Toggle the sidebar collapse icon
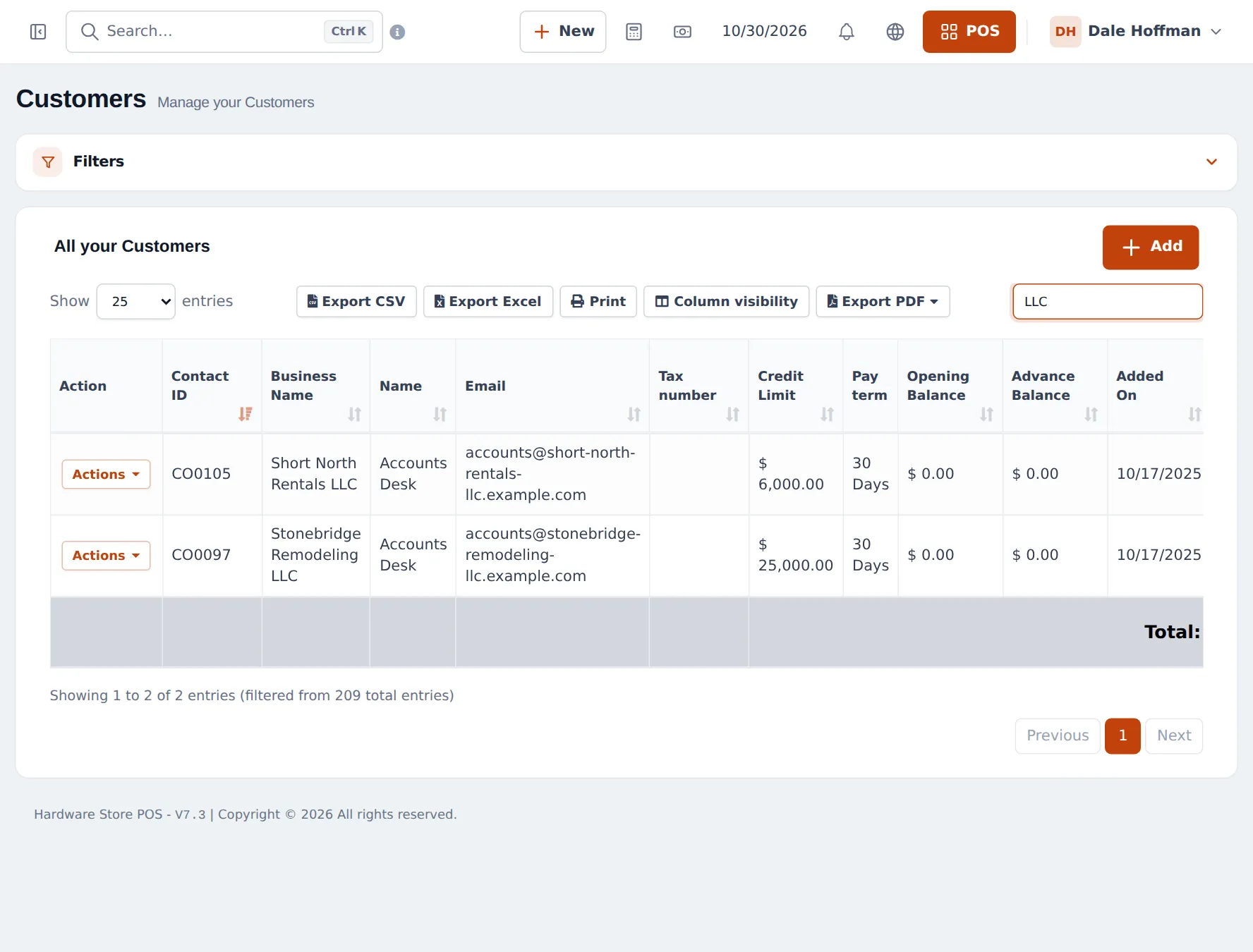 point(38,32)
